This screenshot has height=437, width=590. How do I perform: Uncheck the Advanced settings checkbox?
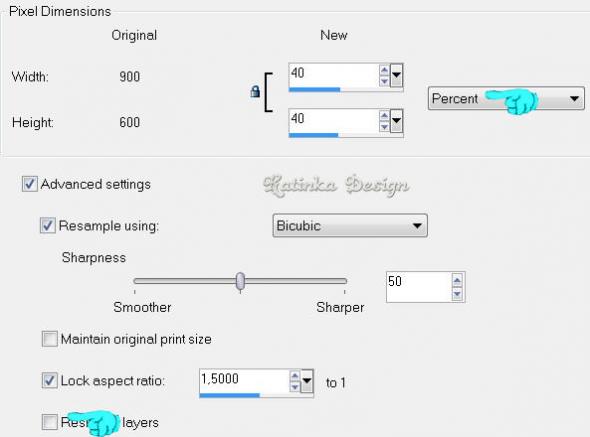[30, 184]
